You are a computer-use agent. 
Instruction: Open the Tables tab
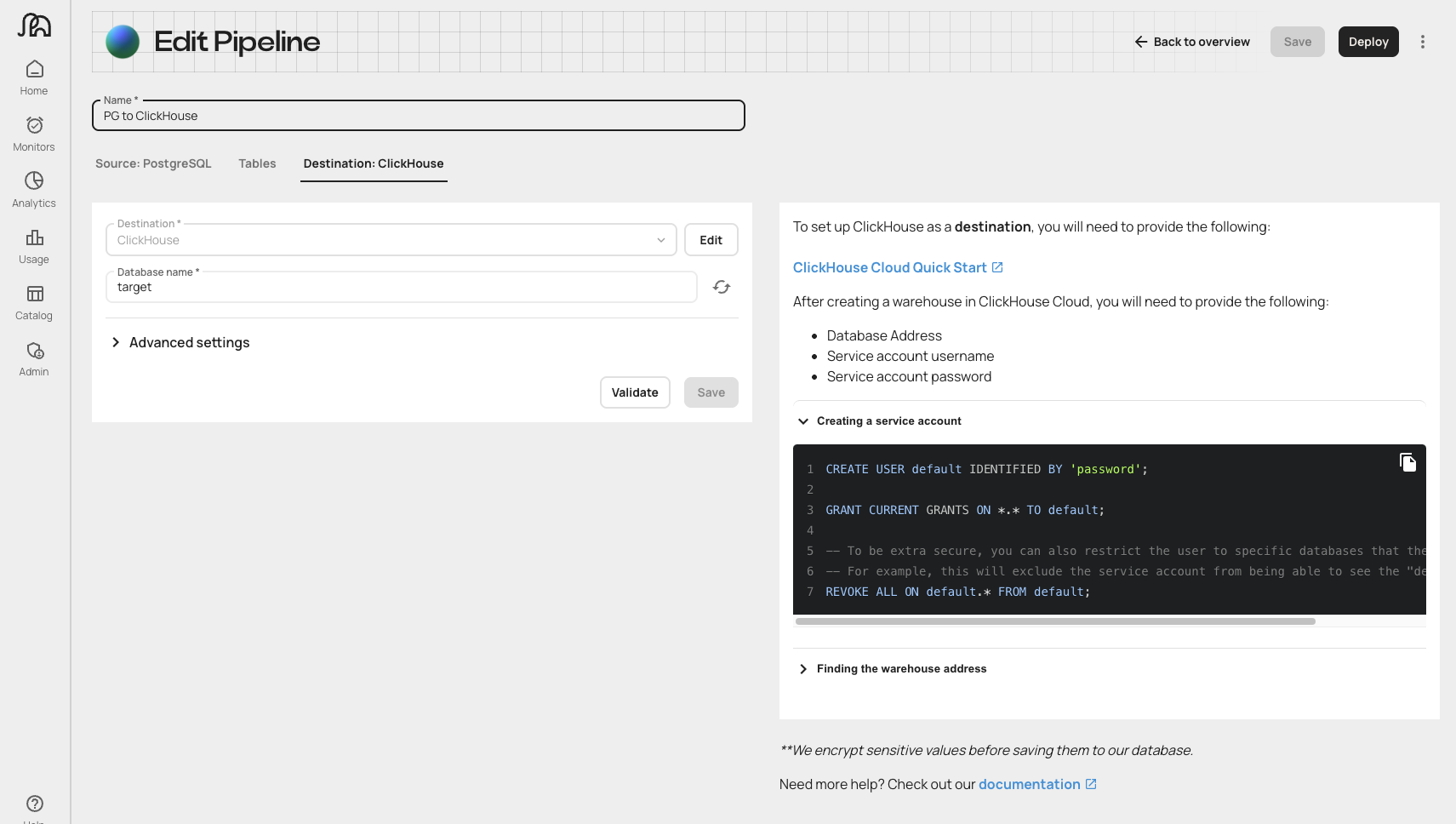click(257, 163)
